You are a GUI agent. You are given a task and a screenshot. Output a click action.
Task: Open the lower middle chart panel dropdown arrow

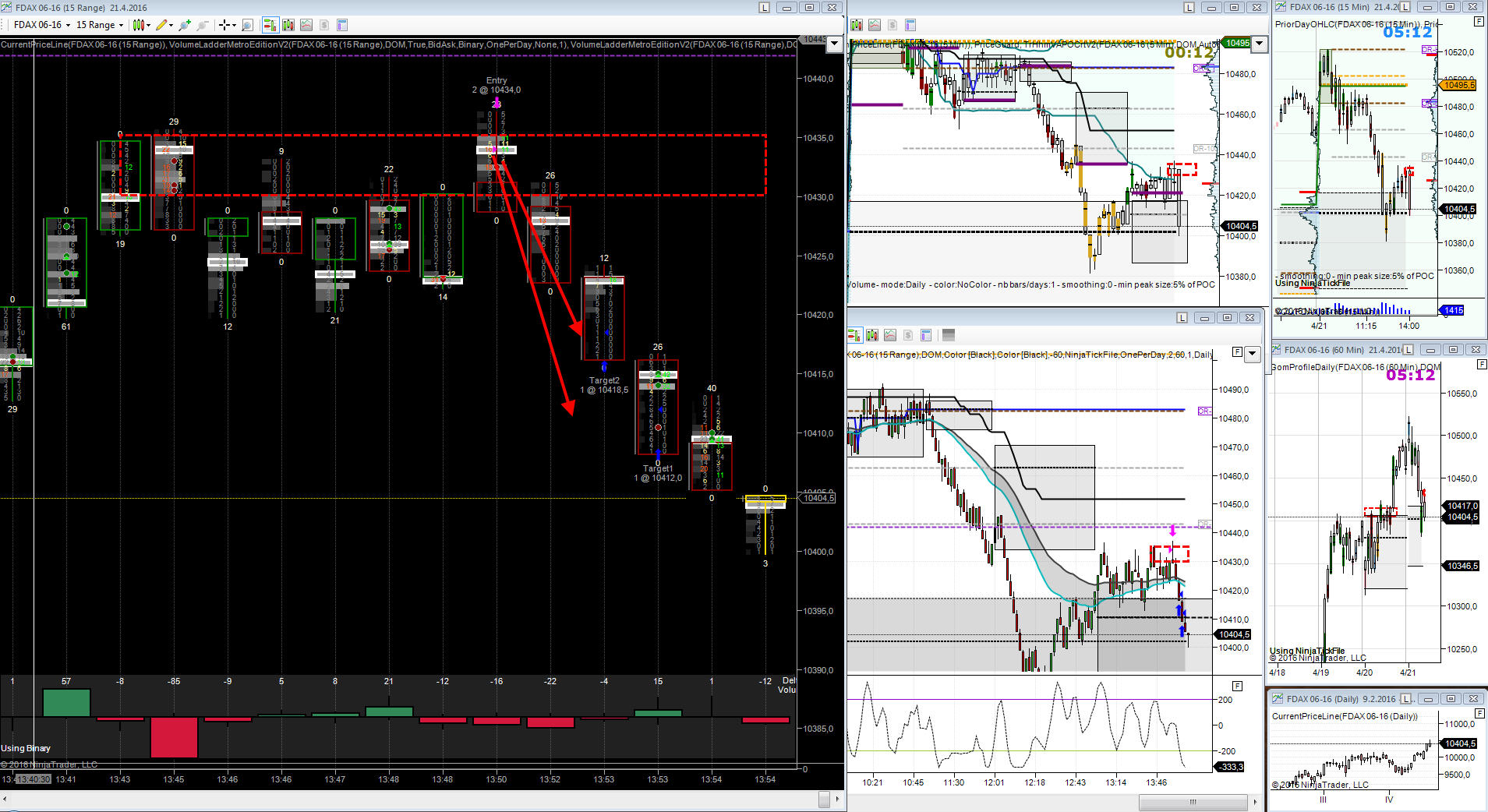(1252, 354)
